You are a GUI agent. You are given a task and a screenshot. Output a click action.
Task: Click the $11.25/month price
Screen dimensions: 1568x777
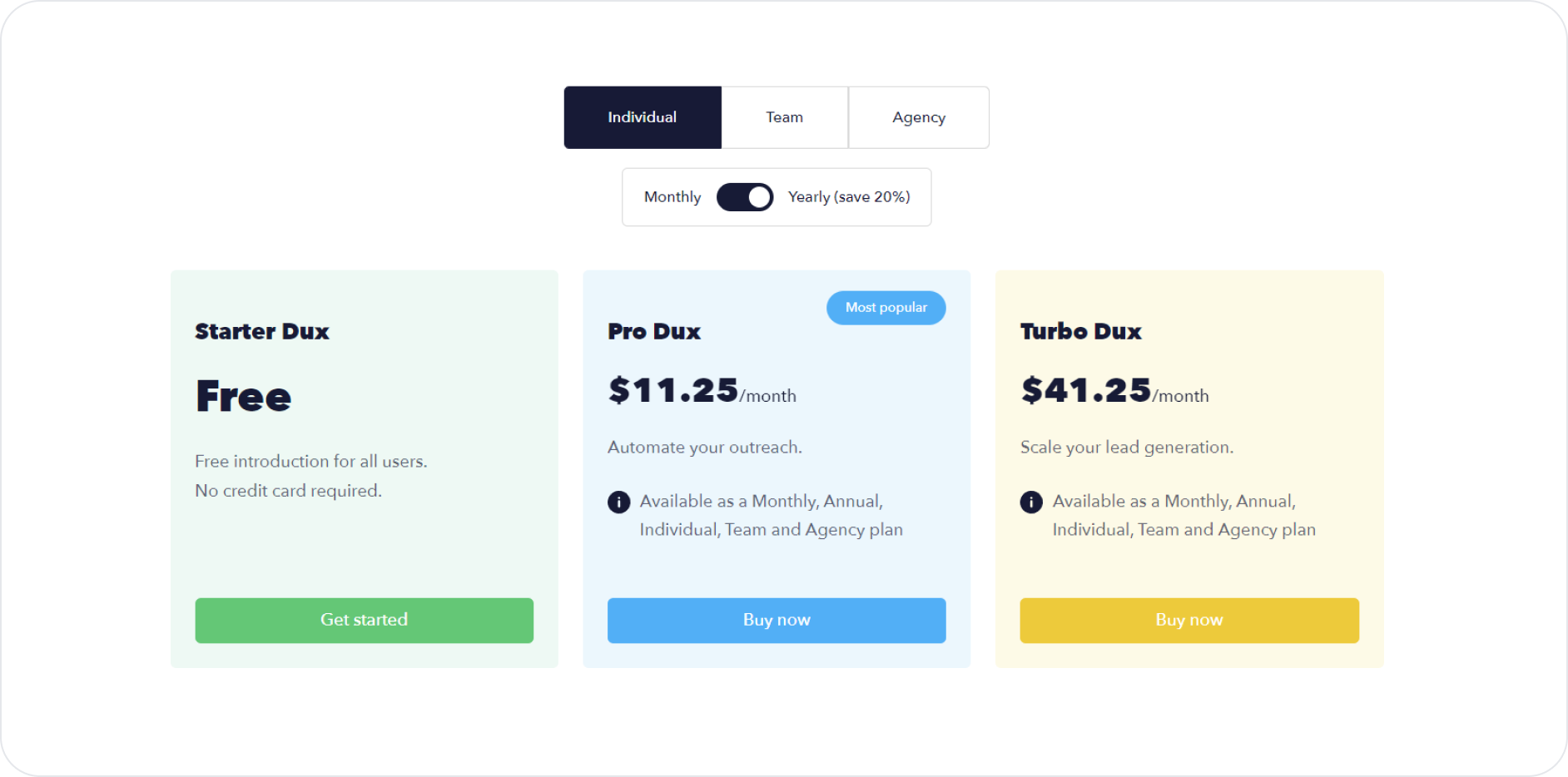click(x=702, y=391)
